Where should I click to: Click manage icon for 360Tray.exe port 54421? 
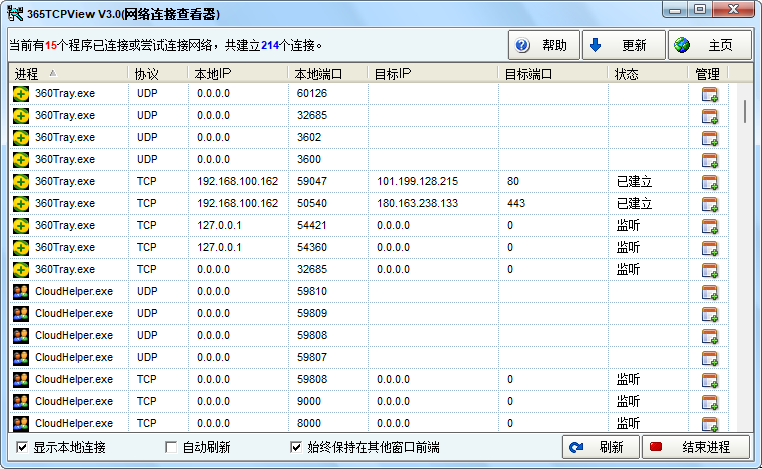[x=710, y=226]
